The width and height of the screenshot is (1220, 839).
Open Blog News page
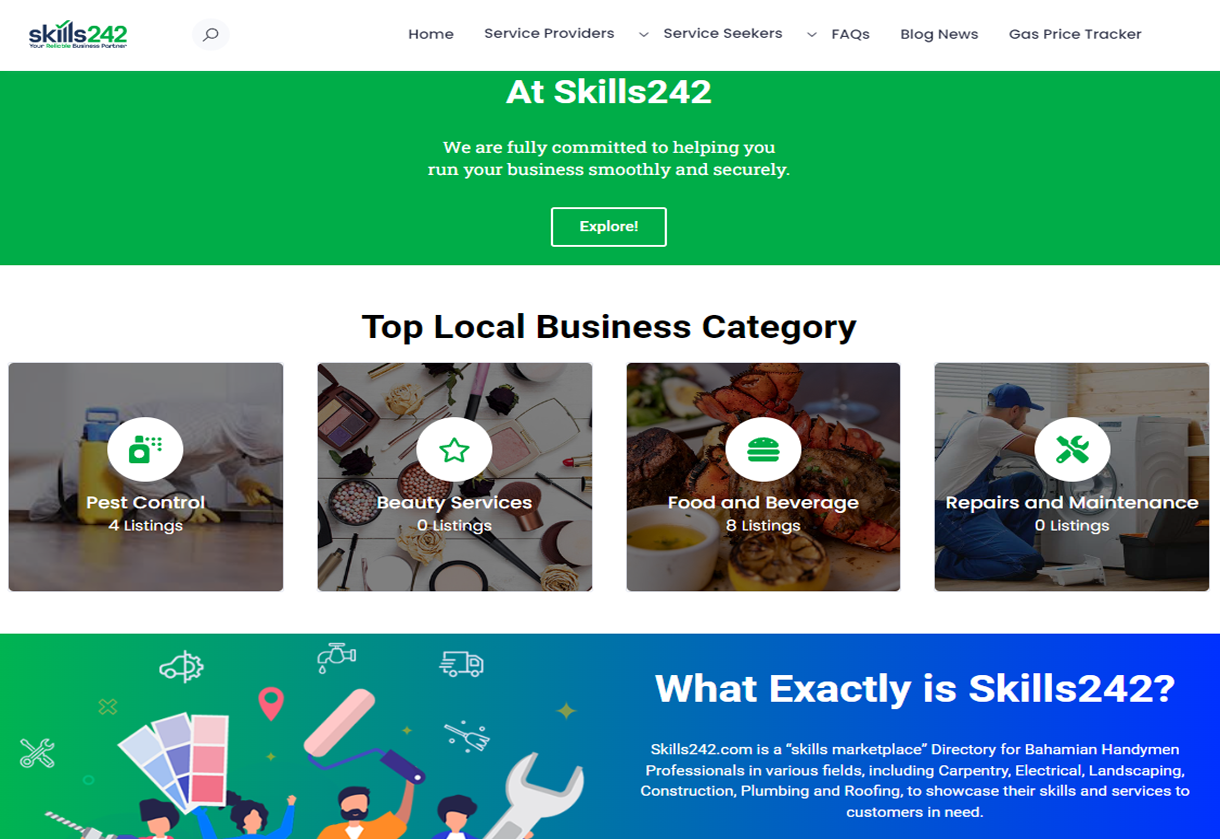[939, 34]
